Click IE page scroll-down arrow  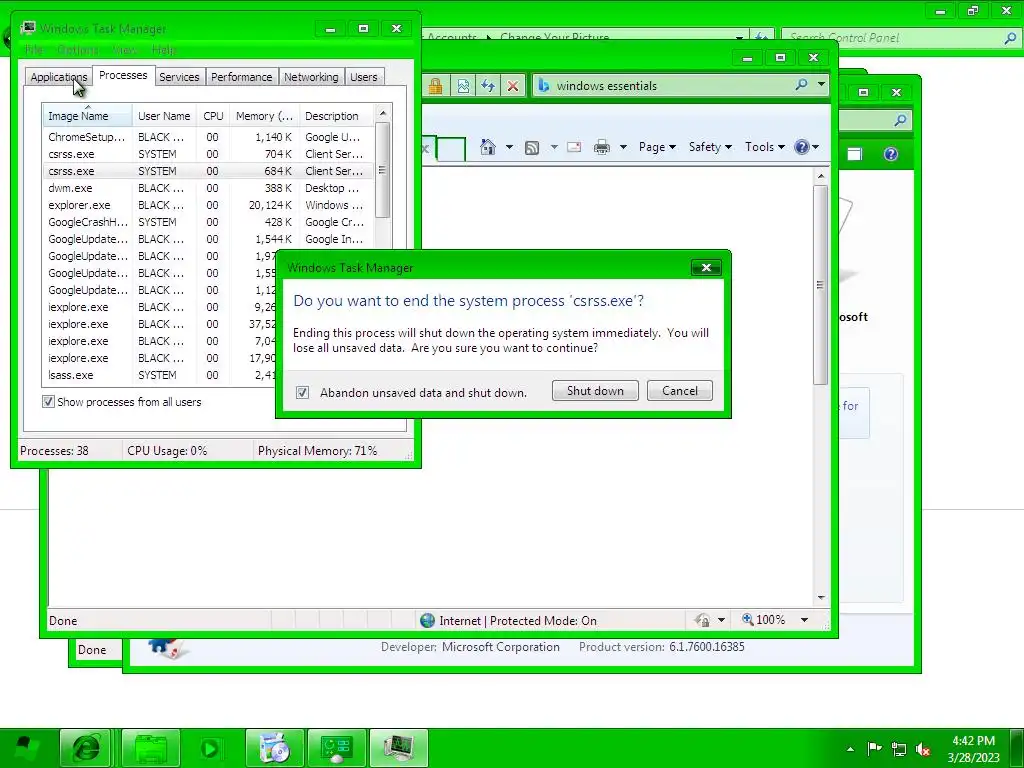tap(821, 598)
